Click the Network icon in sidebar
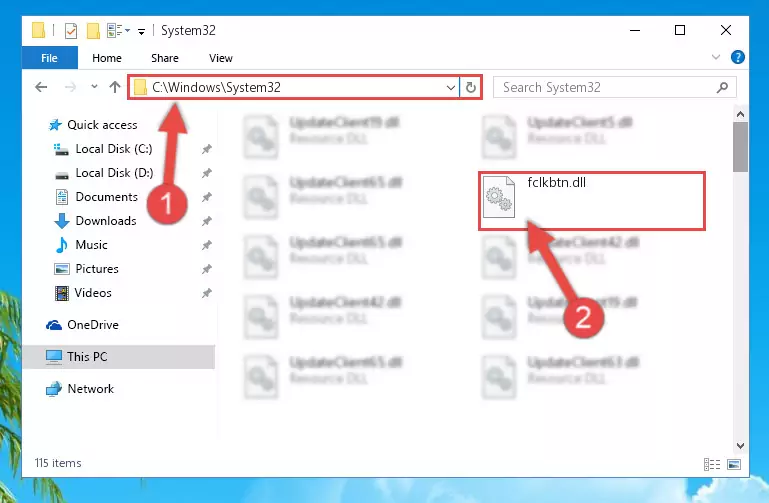The height and width of the screenshot is (503, 769). (x=53, y=389)
